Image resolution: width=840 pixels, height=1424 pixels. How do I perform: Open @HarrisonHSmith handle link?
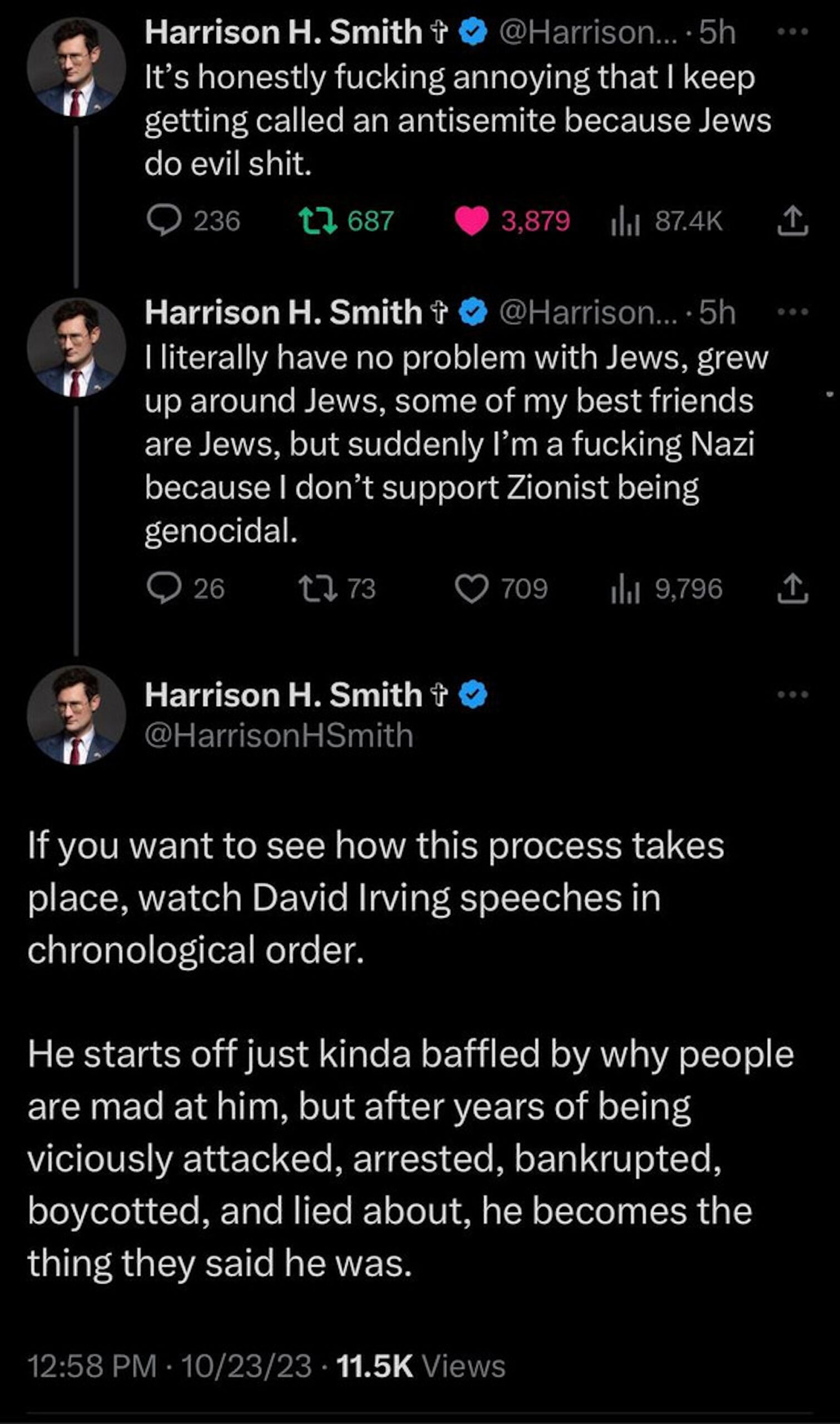(x=279, y=736)
